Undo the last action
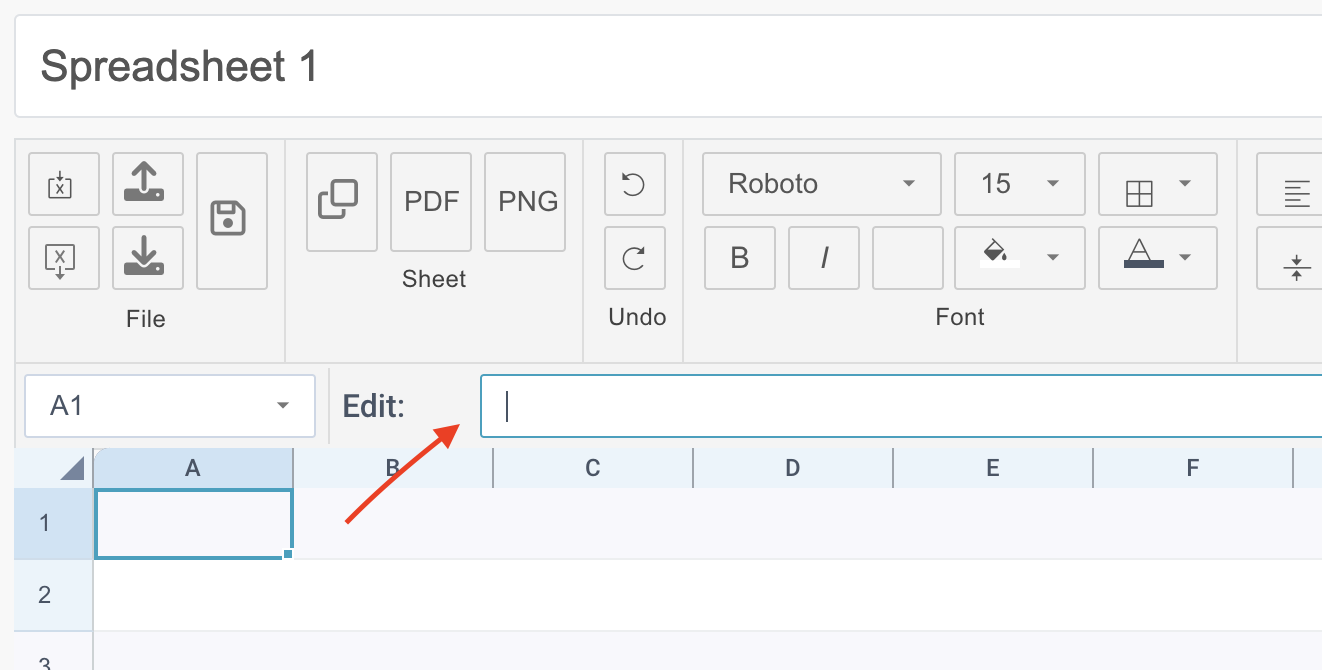Image resolution: width=1322 pixels, height=670 pixels. (x=634, y=184)
